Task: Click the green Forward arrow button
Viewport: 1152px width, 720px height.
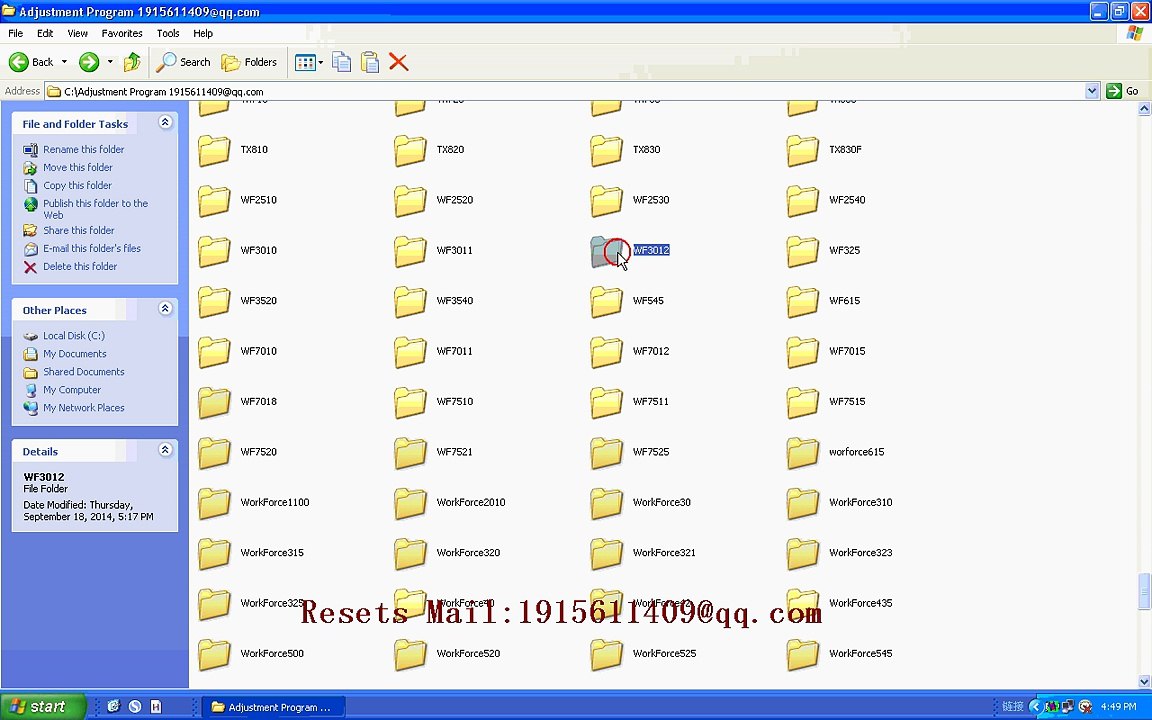Action: [89, 62]
